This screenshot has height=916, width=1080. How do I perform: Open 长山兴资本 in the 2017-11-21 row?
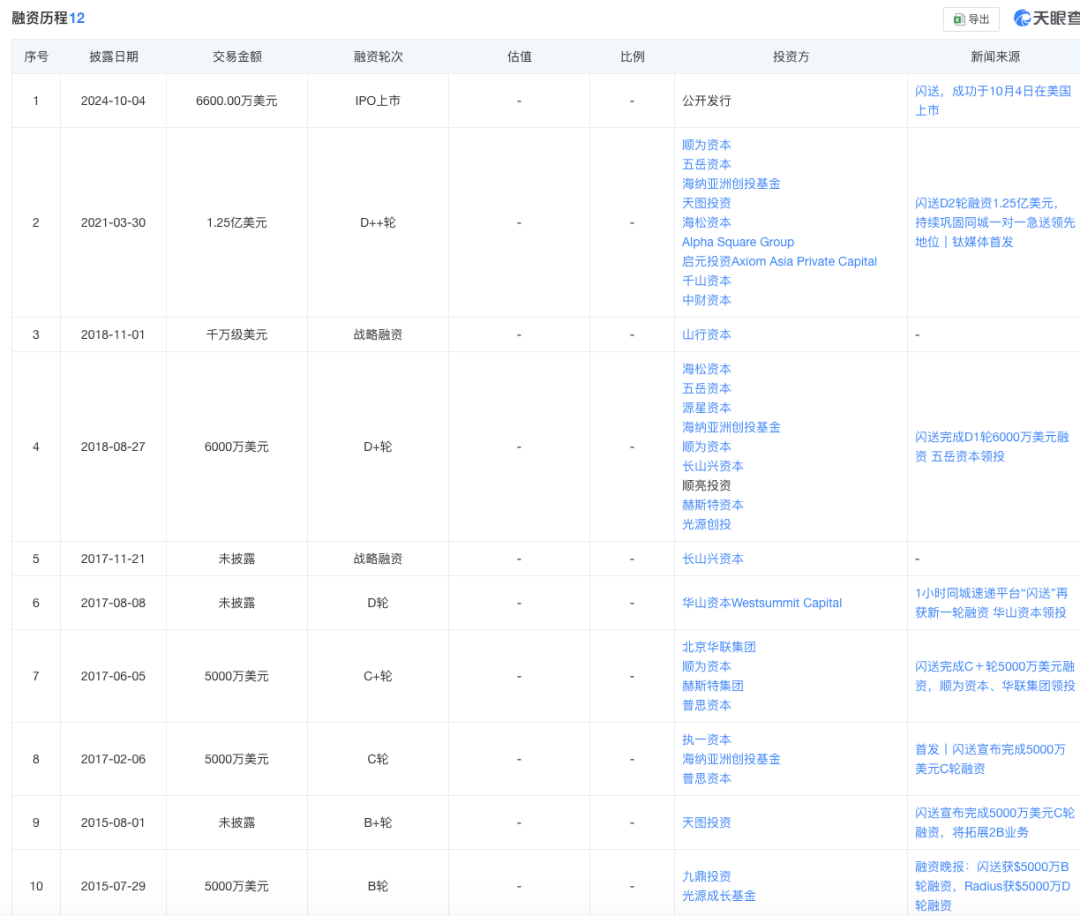pyautogui.click(x=712, y=559)
